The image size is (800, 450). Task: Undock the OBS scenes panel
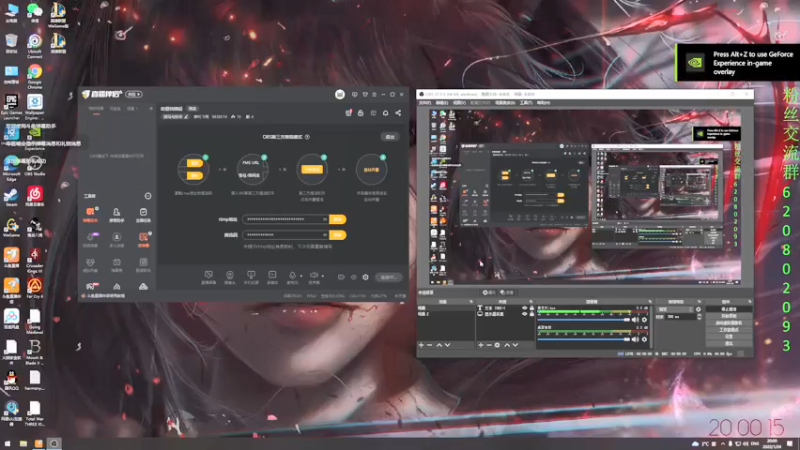coord(471,302)
